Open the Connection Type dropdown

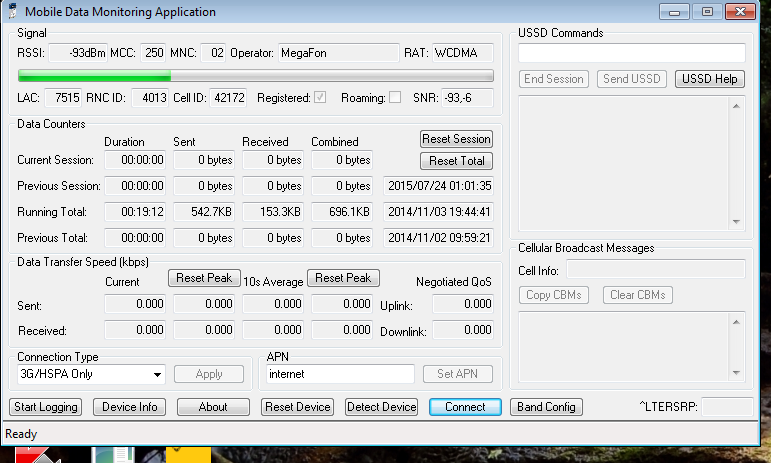click(x=91, y=374)
